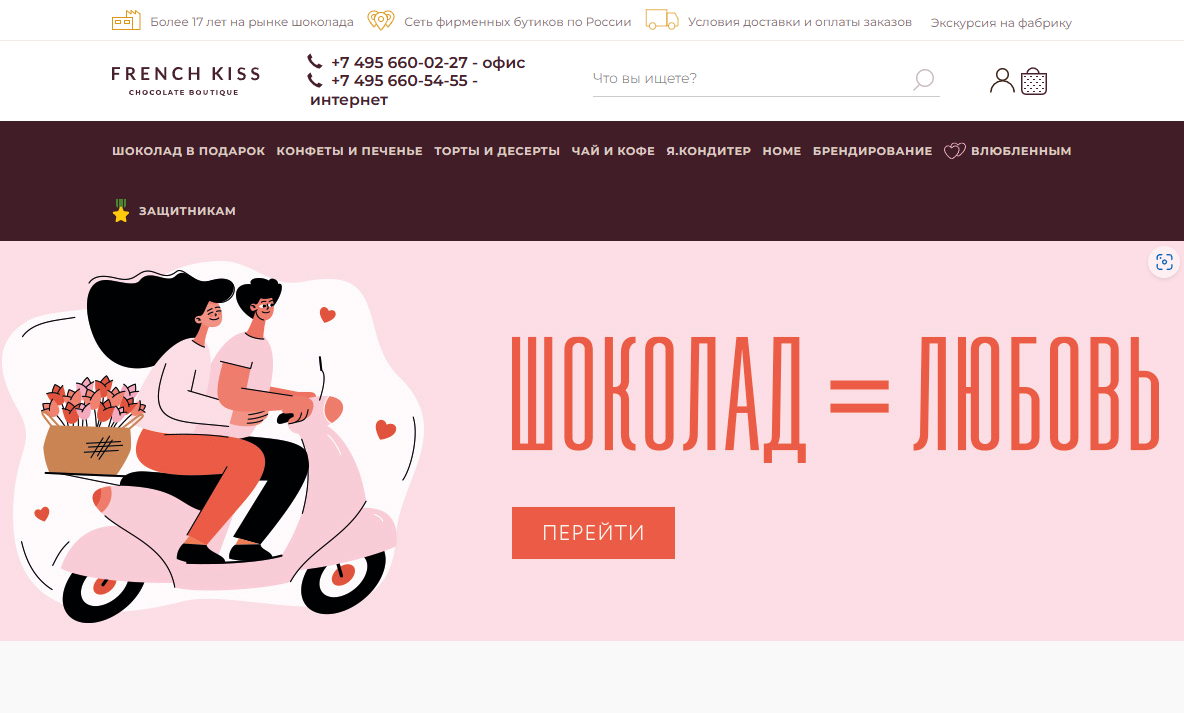Image resolution: width=1184 pixels, height=713 pixels.
Task: Click the factory icon in top bar
Action: tap(126, 20)
